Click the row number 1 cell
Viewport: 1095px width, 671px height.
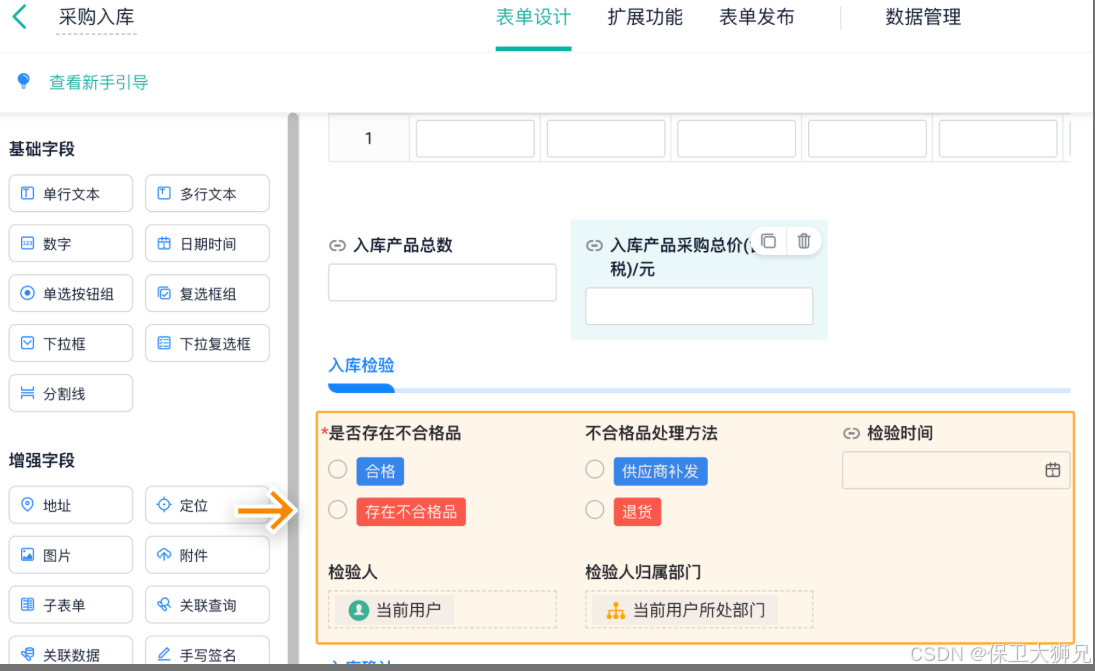[369, 138]
